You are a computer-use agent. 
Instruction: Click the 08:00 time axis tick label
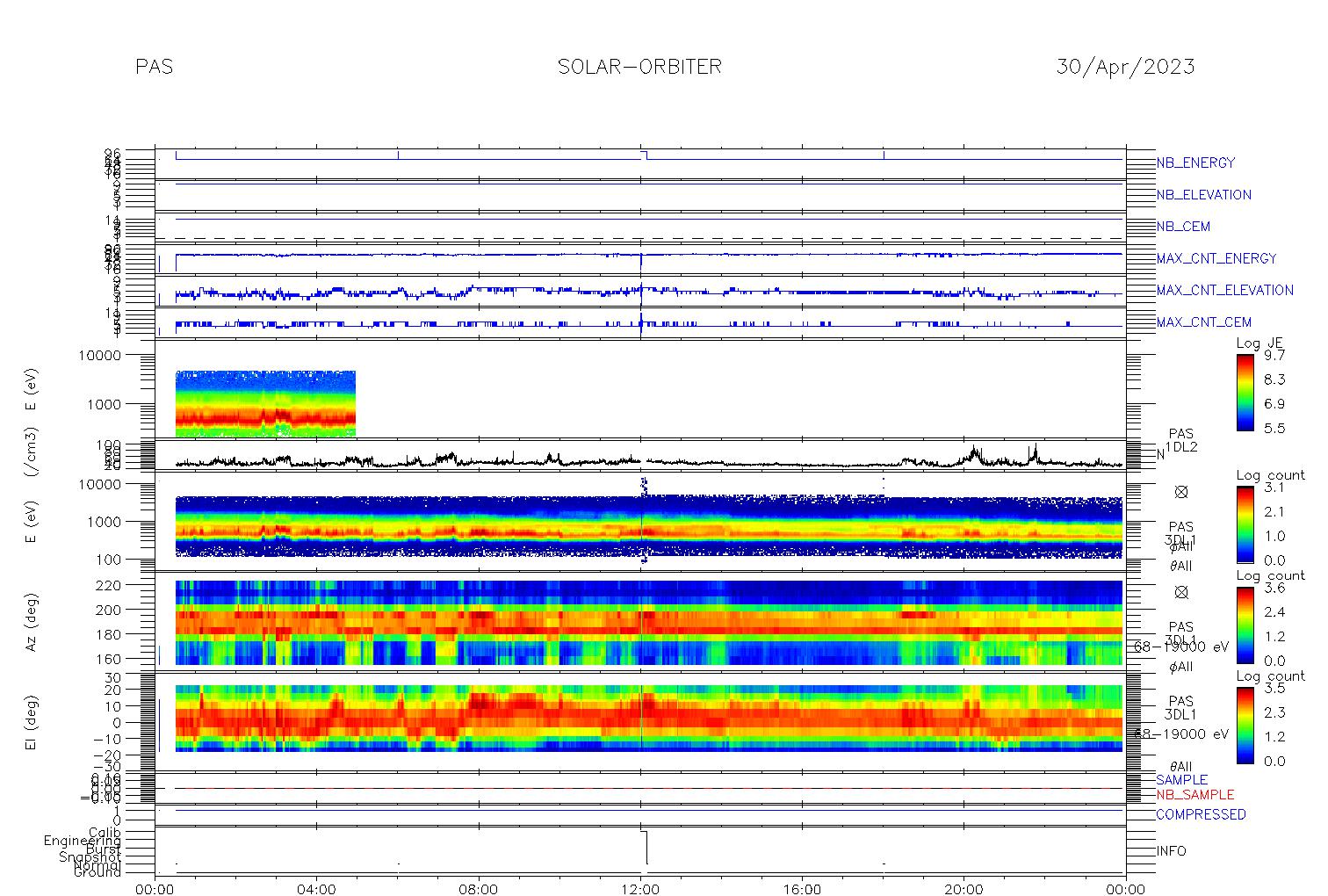pyautogui.click(x=479, y=888)
